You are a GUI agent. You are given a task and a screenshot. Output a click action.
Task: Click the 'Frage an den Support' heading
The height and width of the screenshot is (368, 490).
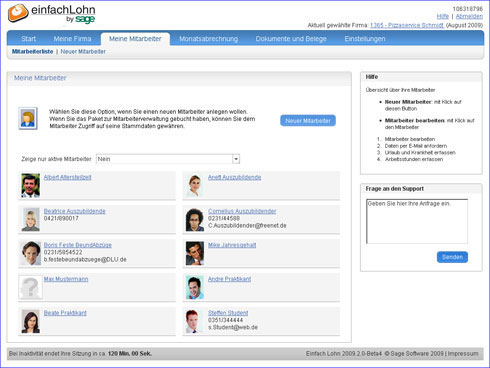click(x=395, y=188)
